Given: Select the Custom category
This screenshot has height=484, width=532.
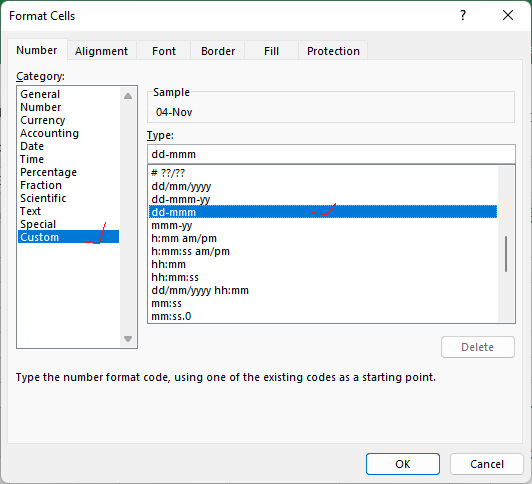Looking at the screenshot, I should point(69,237).
